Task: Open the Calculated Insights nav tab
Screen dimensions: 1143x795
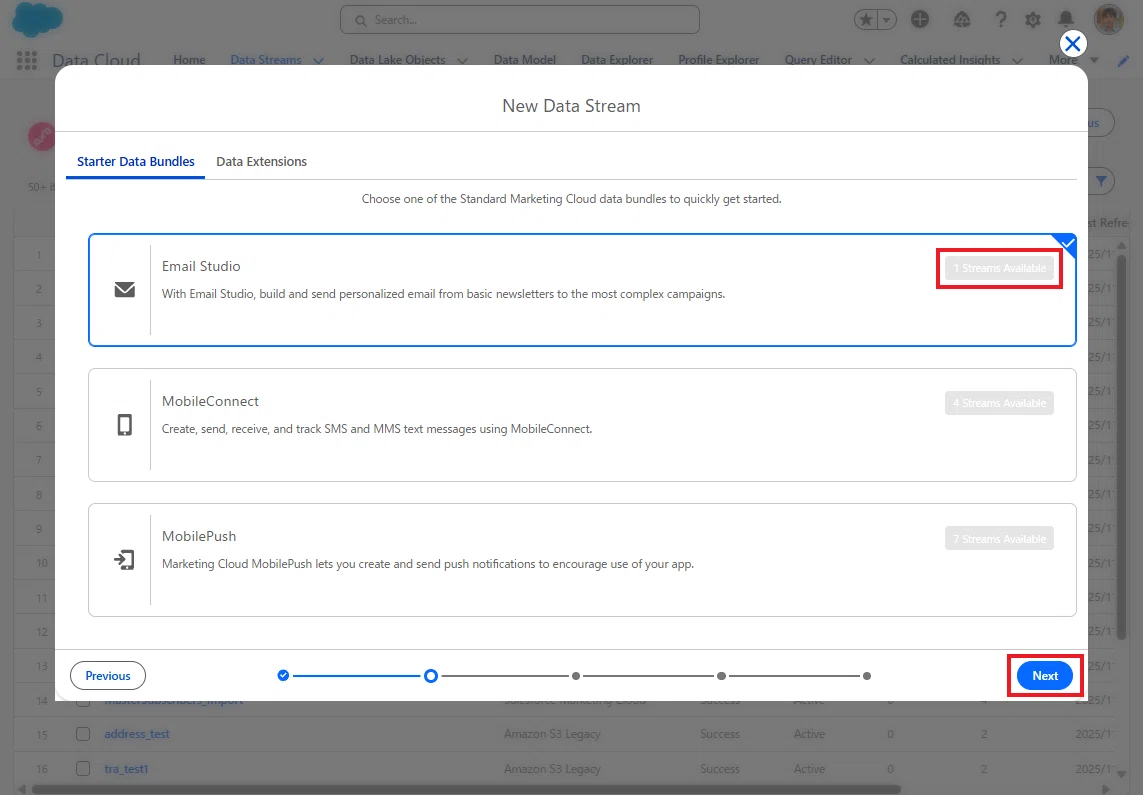Action: [950, 60]
